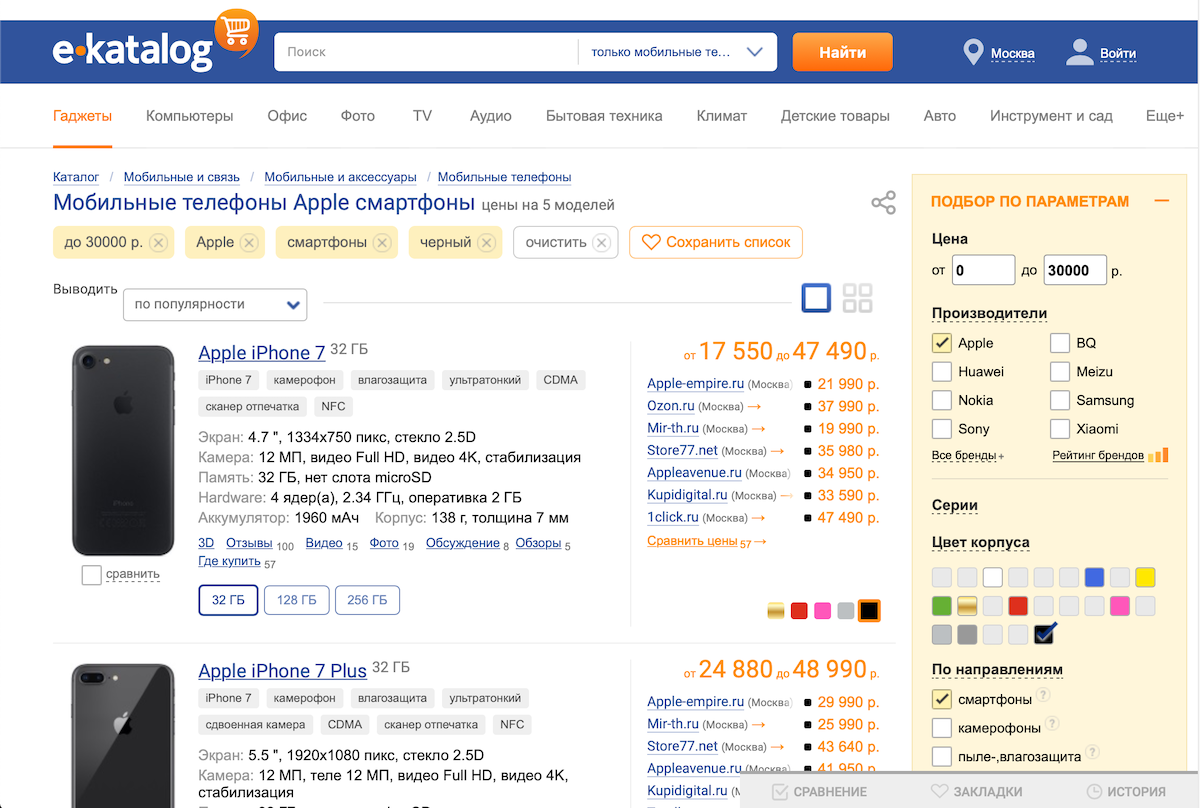
Task: Check the Sony manufacturer checkbox
Action: (941, 429)
